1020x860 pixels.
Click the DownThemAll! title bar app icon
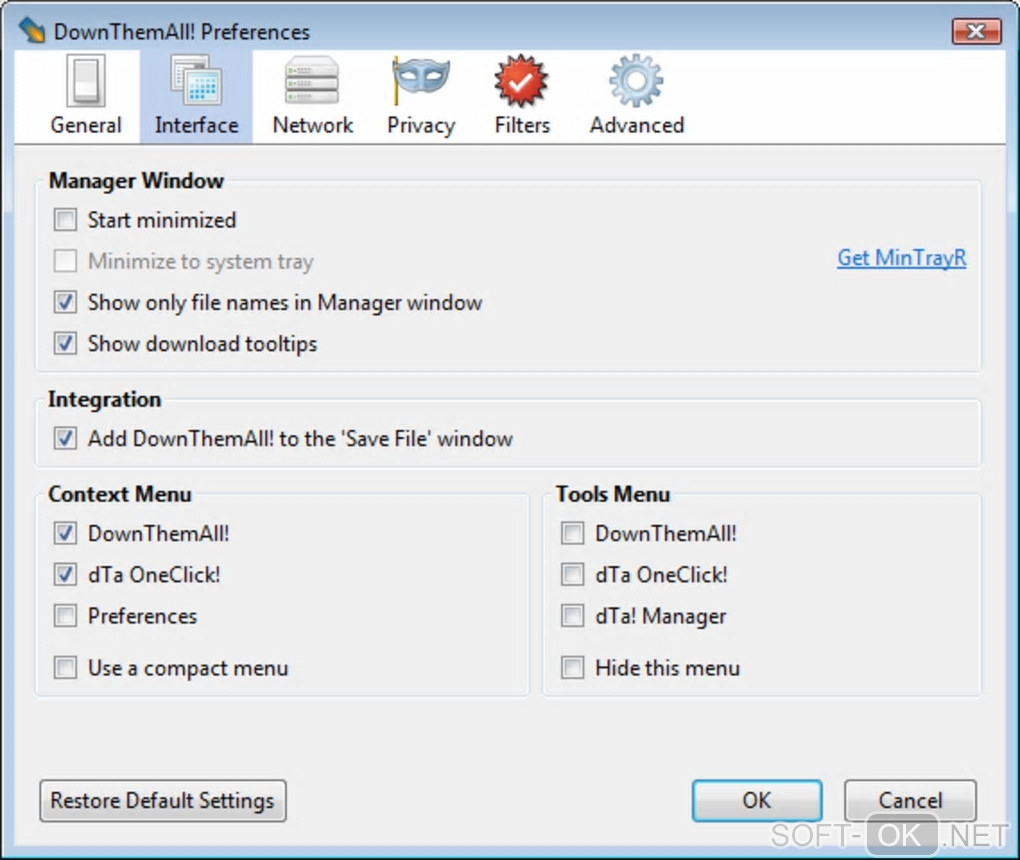pos(31,30)
